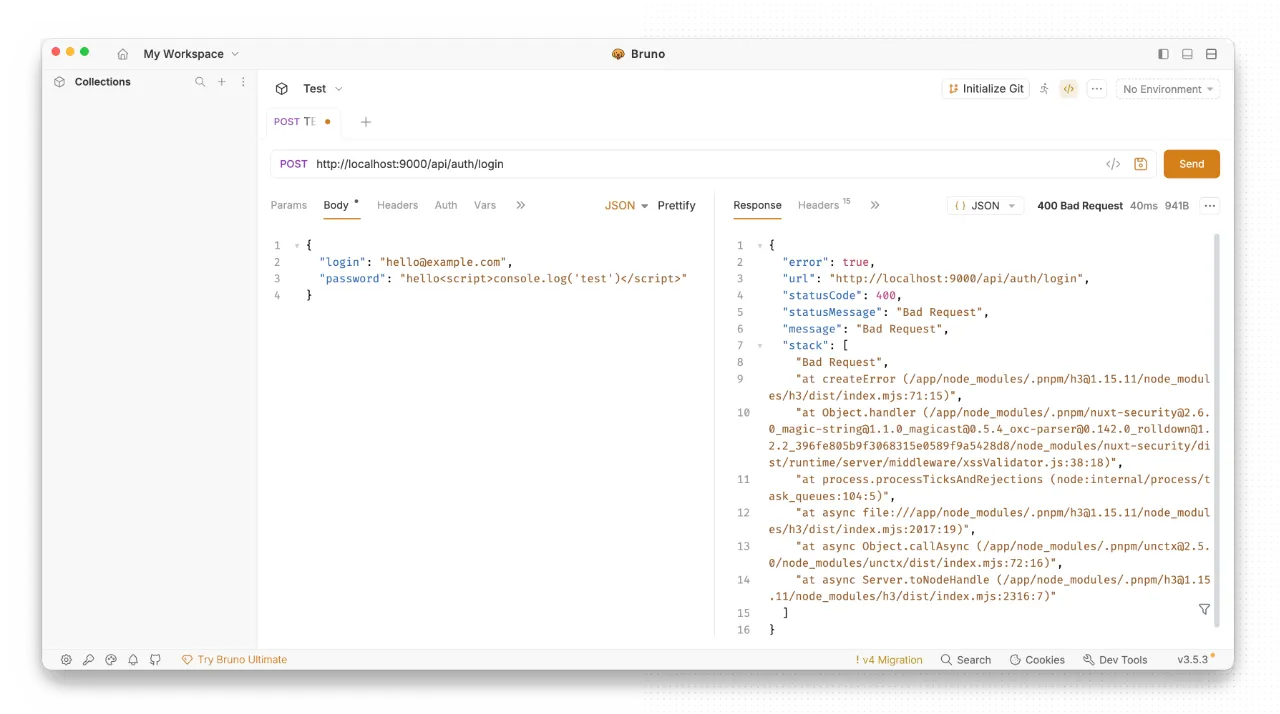The width and height of the screenshot is (1280, 714).
Task: Click the "statusCode": 400 line
Action: coord(842,295)
